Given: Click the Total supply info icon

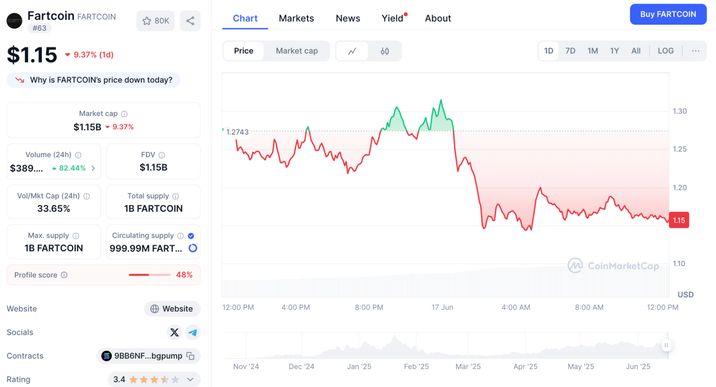Looking at the screenshot, I should click(176, 196).
